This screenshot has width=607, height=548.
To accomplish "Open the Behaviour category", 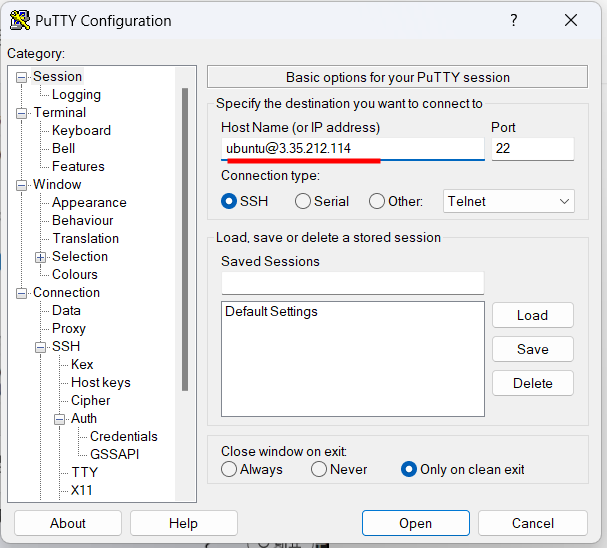I will click(82, 221).
